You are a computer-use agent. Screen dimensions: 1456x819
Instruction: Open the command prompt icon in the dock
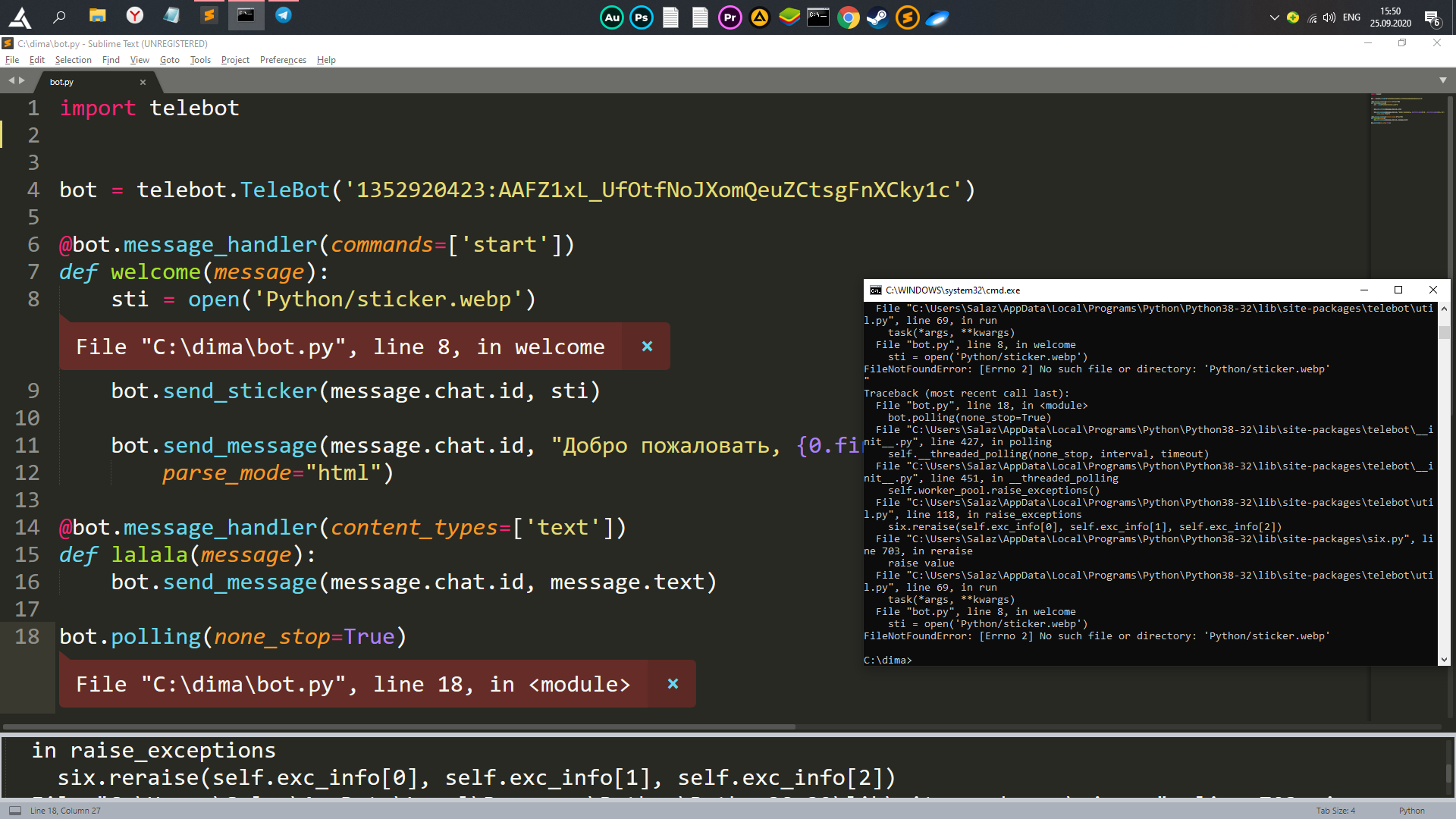[818, 17]
